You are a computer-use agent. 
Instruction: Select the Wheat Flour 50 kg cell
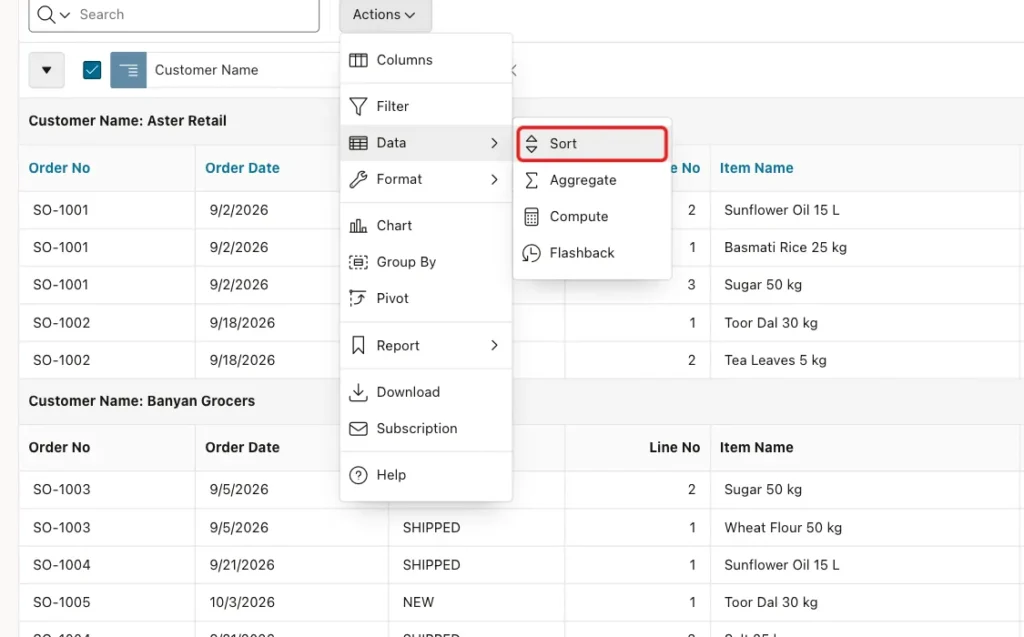pyautogui.click(x=867, y=527)
